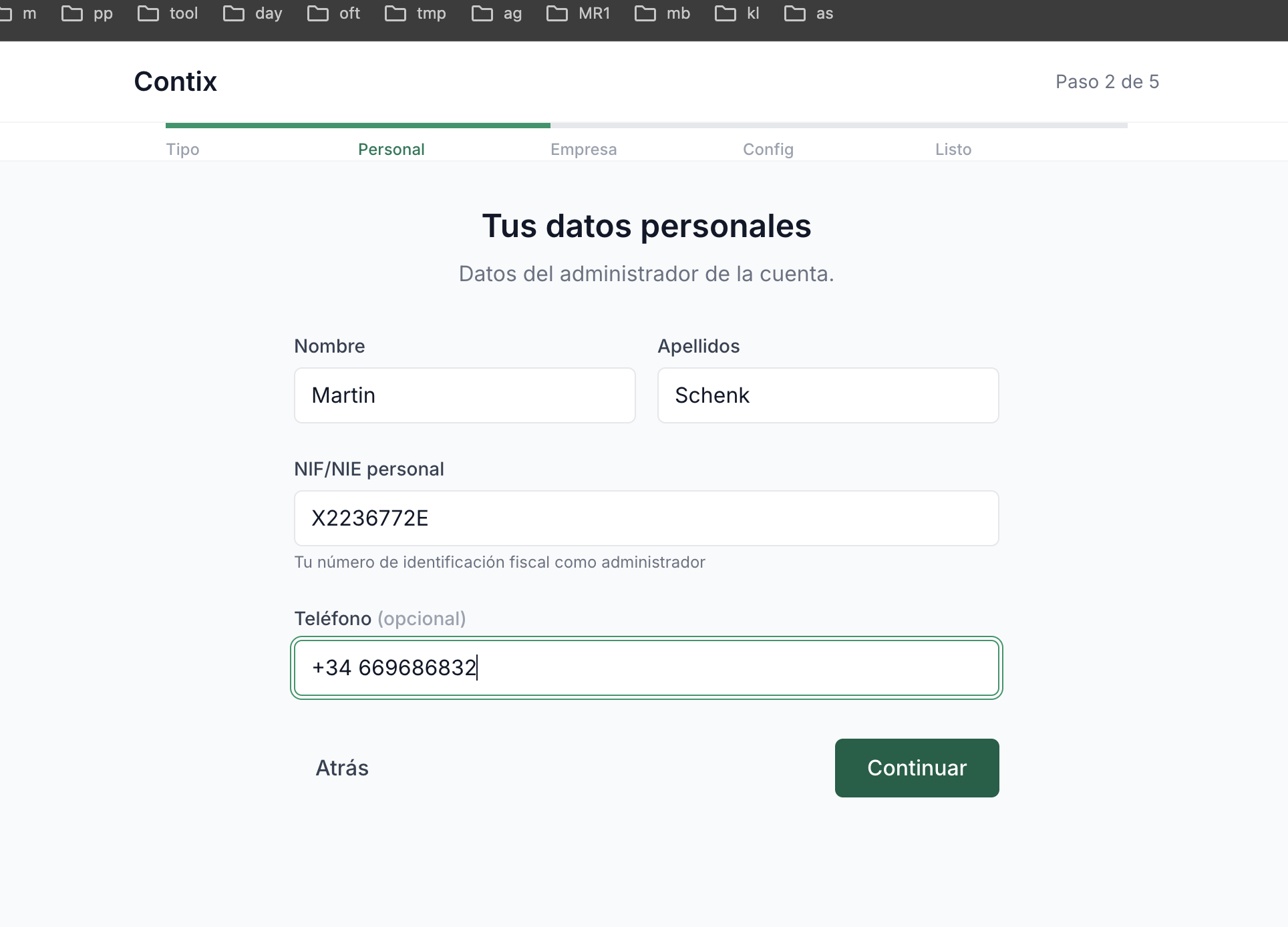Go back using the Atrás button
The height and width of the screenshot is (927, 1288).
click(341, 767)
